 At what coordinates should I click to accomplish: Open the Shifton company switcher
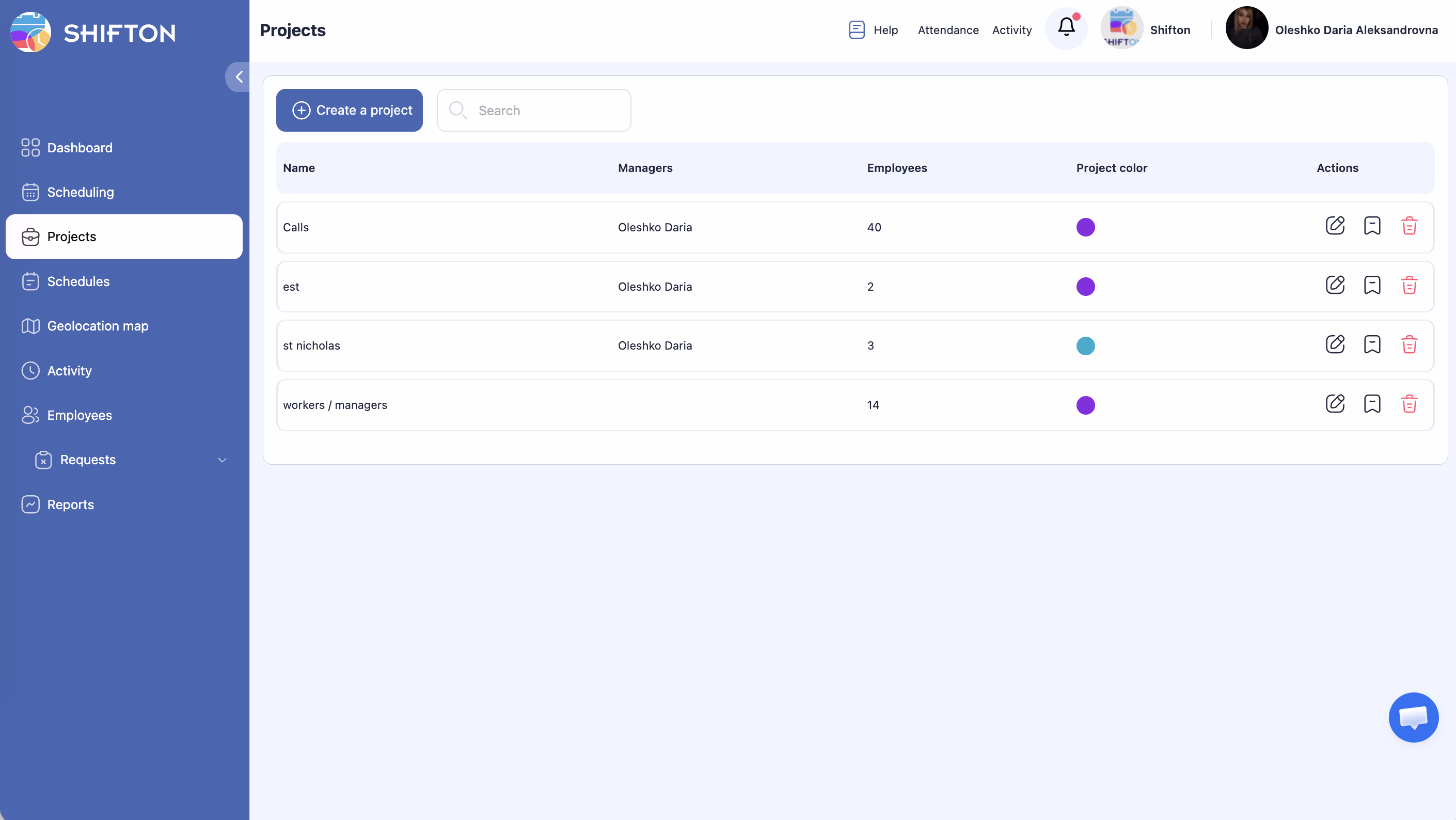1146,29
